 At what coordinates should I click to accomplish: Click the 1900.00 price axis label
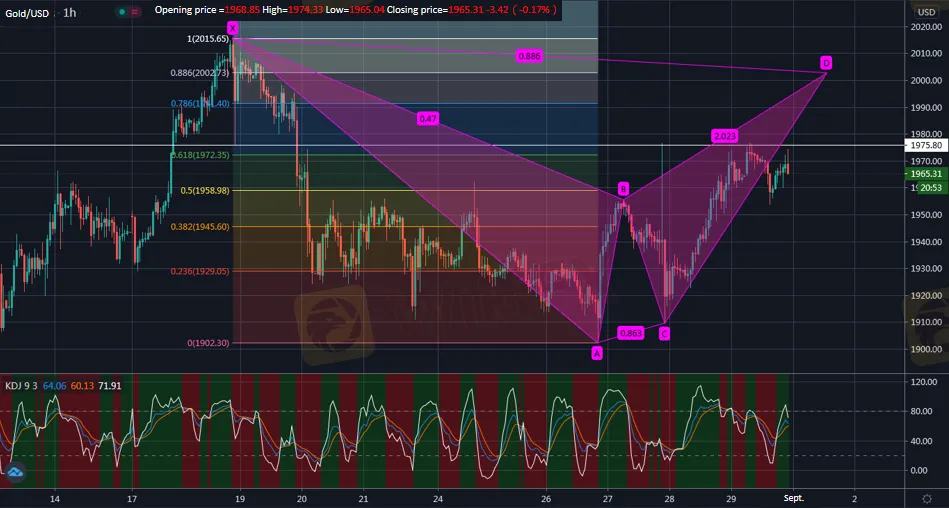(x=926, y=349)
